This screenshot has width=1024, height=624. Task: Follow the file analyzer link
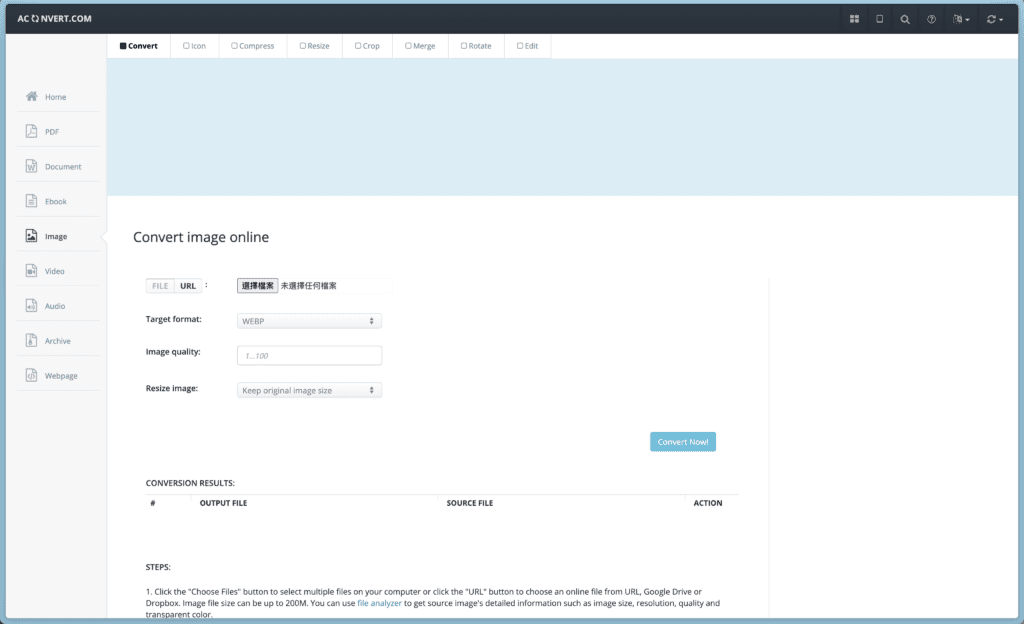point(379,603)
